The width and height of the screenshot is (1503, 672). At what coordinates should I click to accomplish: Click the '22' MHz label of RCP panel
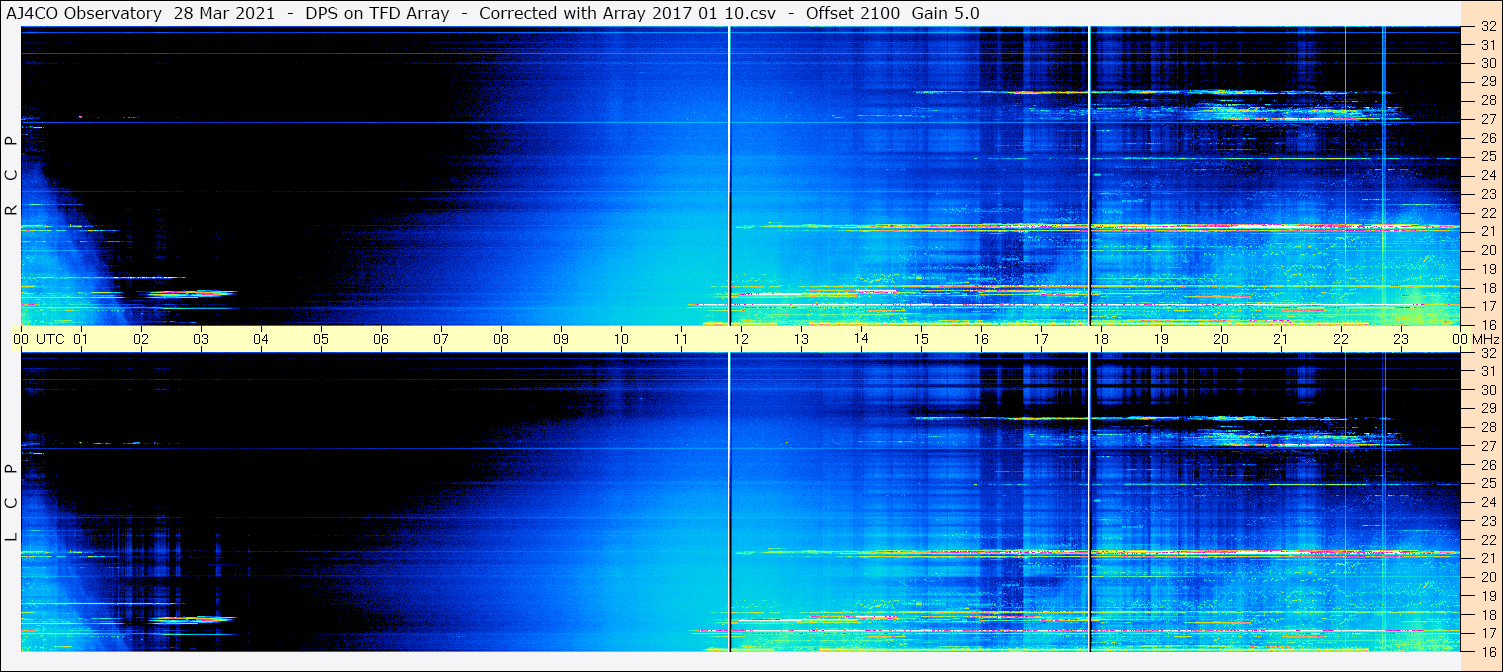(x=1487, y=213)
